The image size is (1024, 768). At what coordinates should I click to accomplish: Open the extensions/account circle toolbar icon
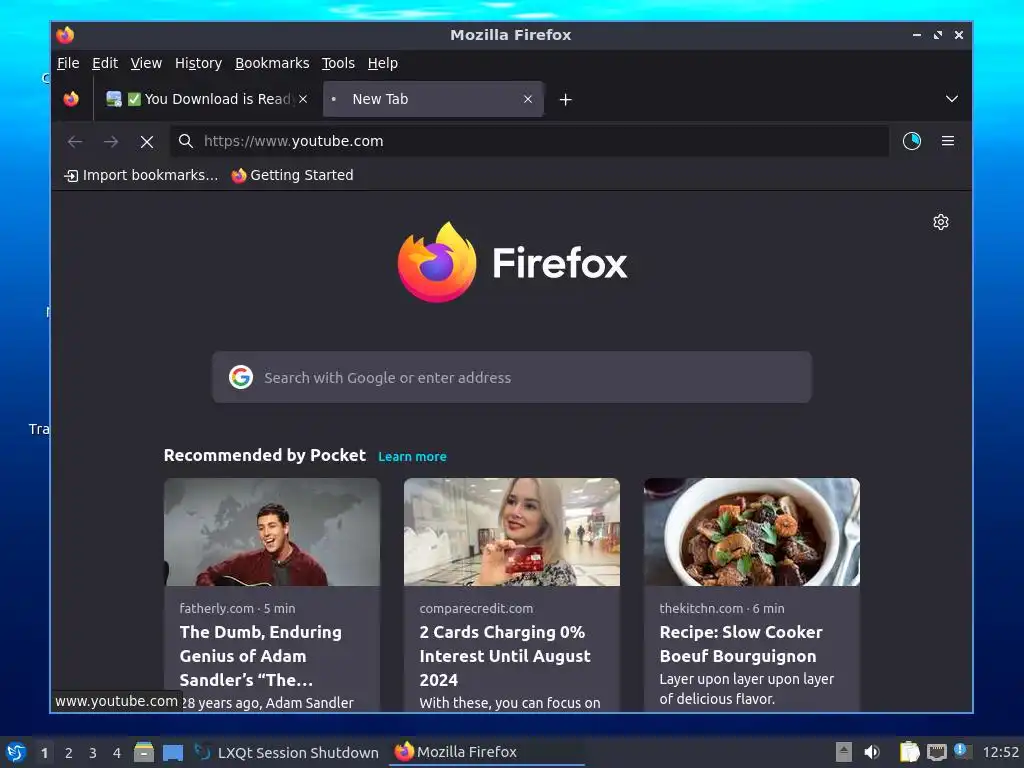pos(912,141)
